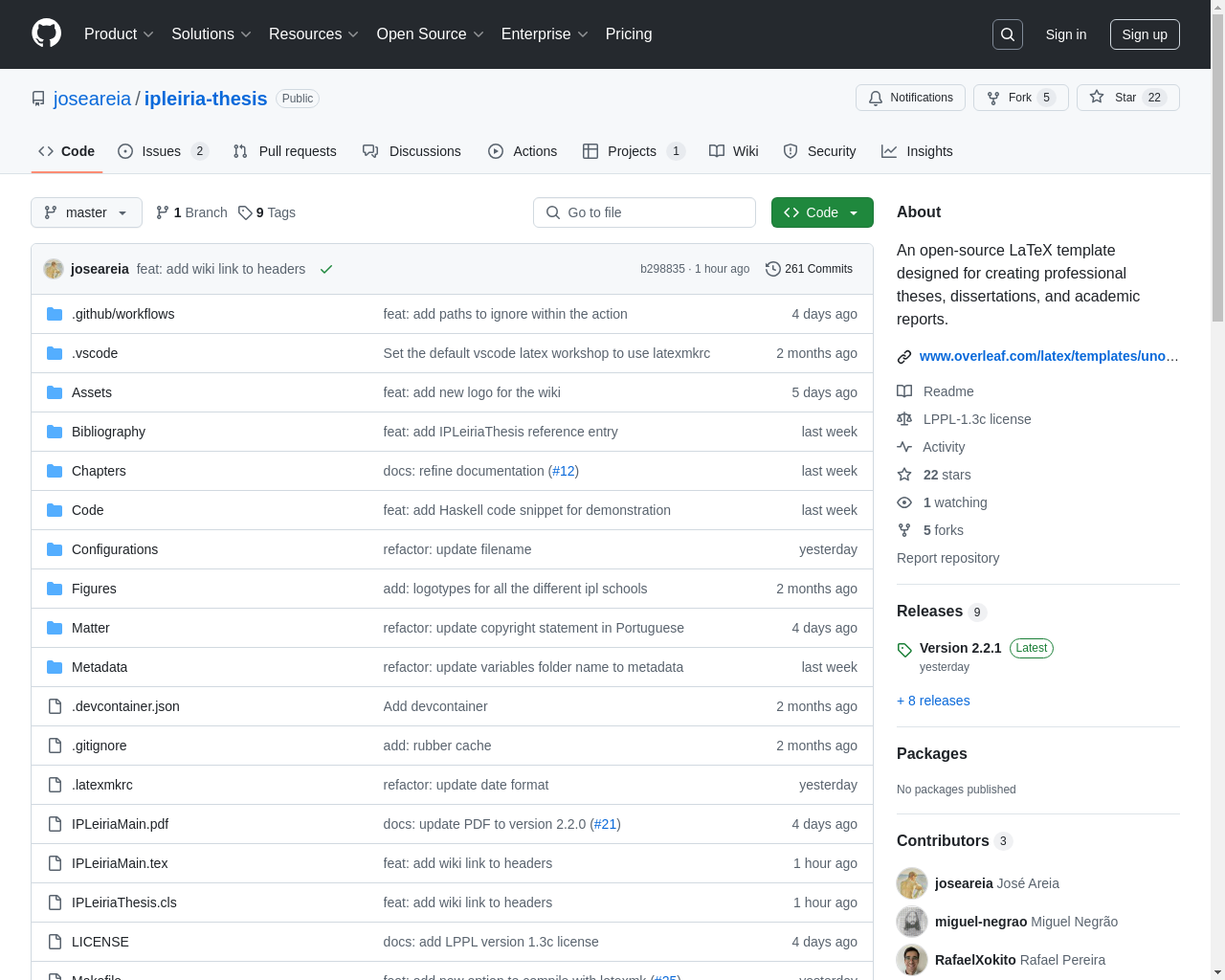The width and height of the screenshot is (1225, 980).
Task: Click the #12 pull request link
Action: pyautogui.click(x=564, y=471)
